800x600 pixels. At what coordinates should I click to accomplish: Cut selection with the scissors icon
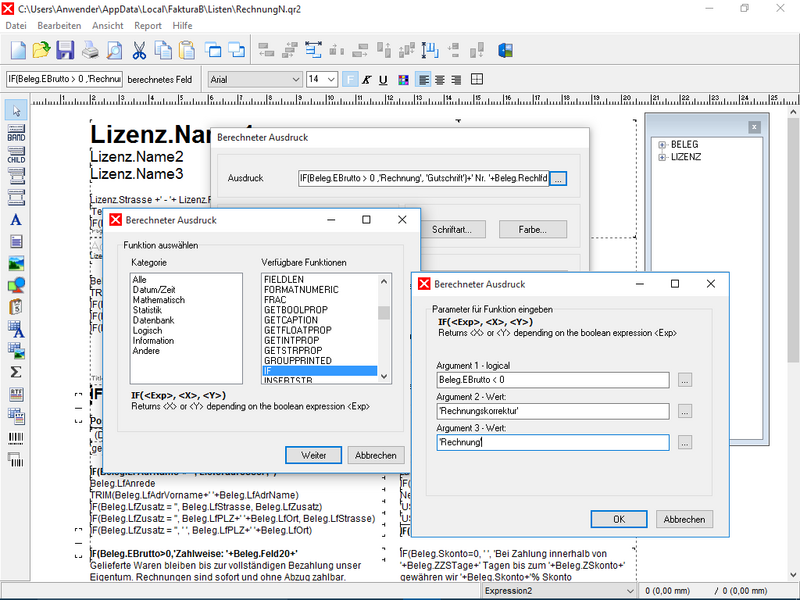(139, 51)
